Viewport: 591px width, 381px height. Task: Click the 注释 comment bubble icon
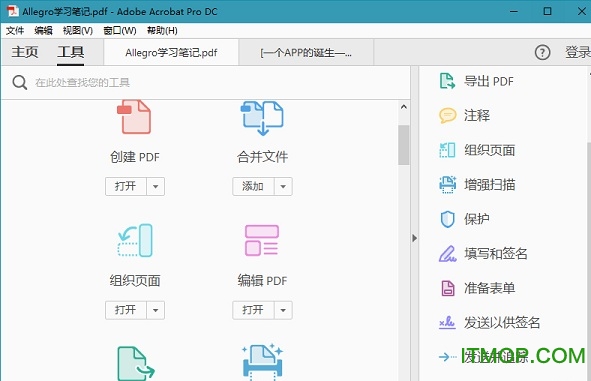[447, 115]
